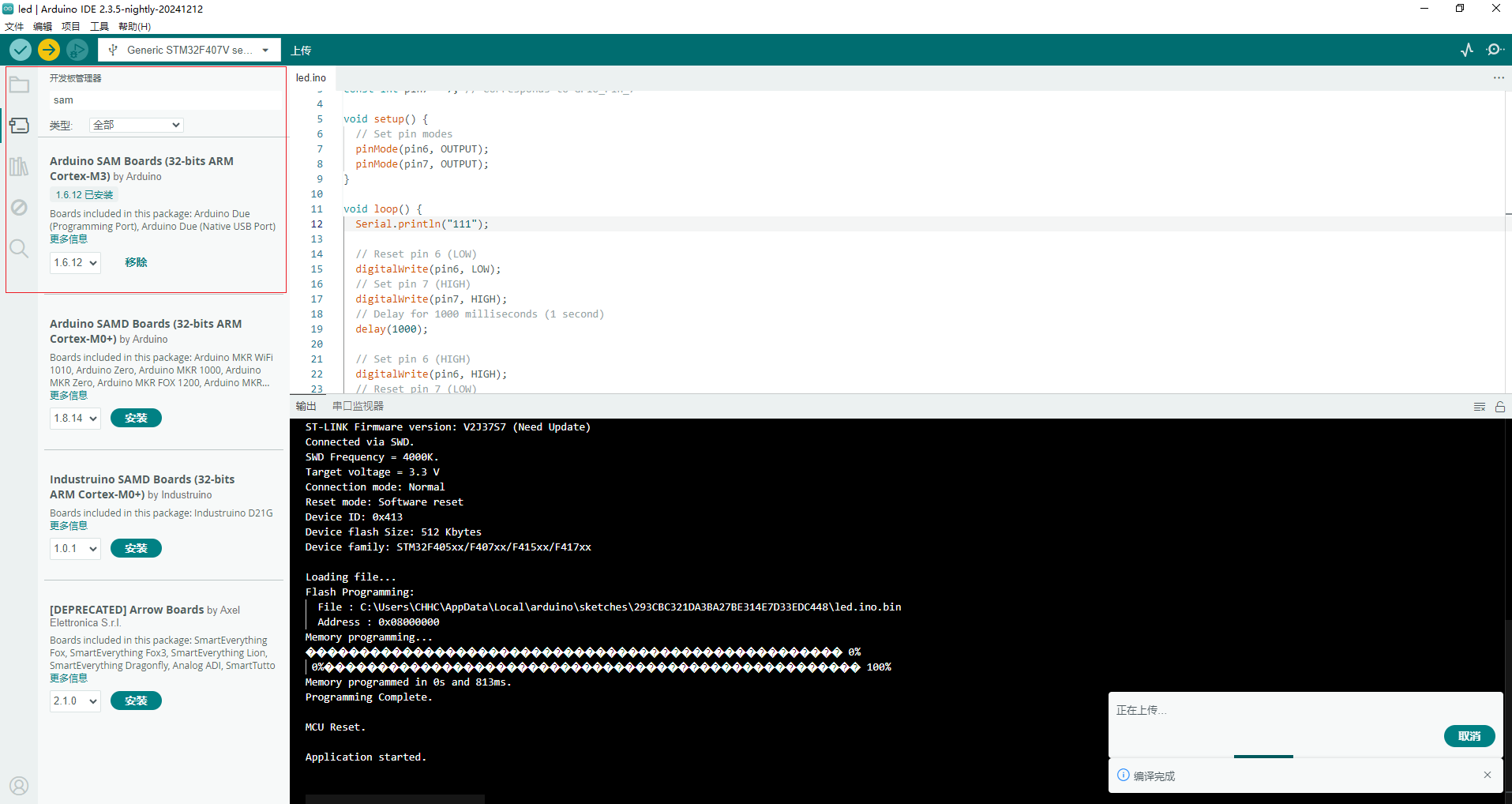Click the Upload arrow icon
This screenshot has height=804, width=1512.
48,49
